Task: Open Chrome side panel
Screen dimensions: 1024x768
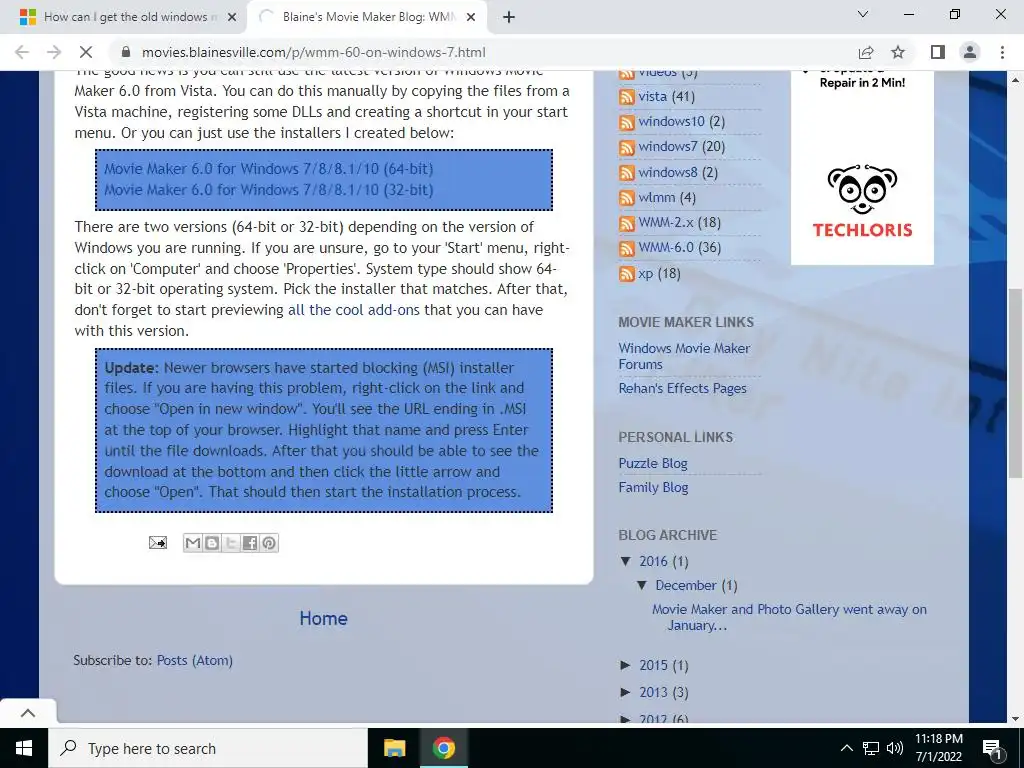Action: [938, 52]
